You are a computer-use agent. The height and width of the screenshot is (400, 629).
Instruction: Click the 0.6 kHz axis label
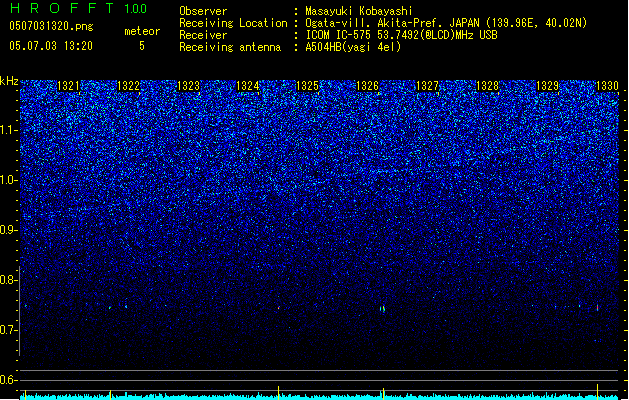pos(9,380)
